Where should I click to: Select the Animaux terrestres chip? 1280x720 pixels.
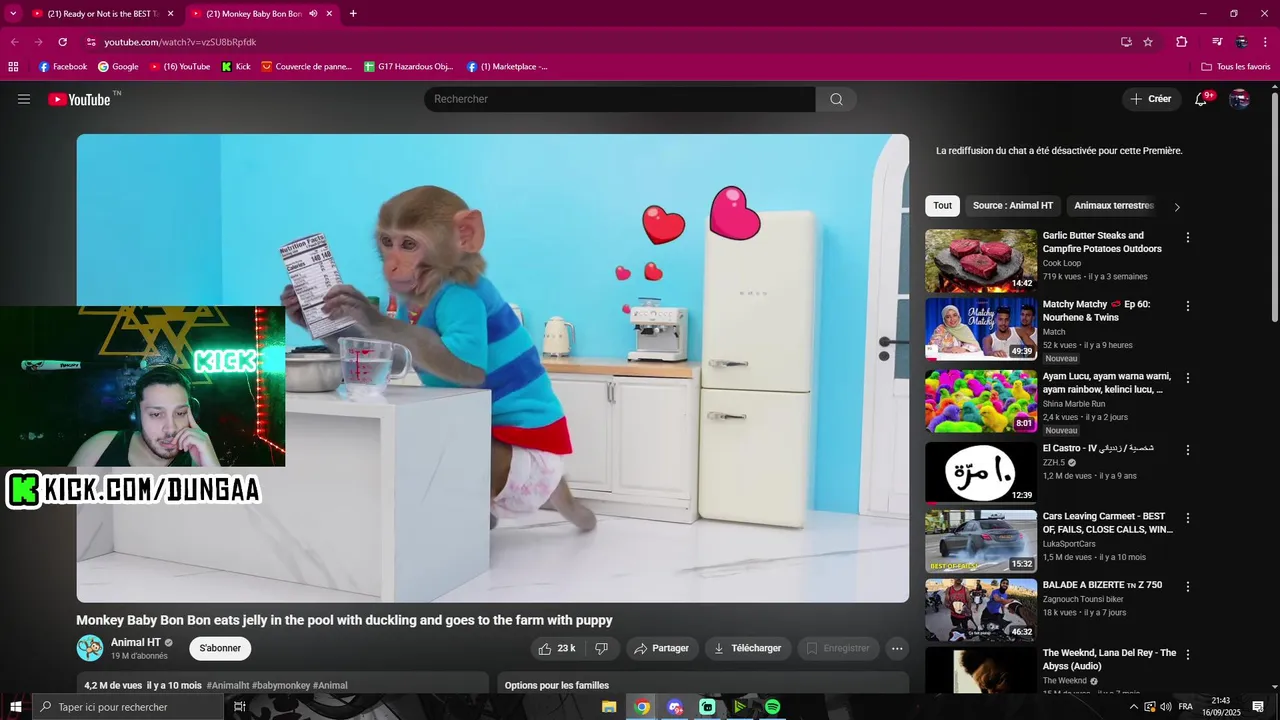1114,206
